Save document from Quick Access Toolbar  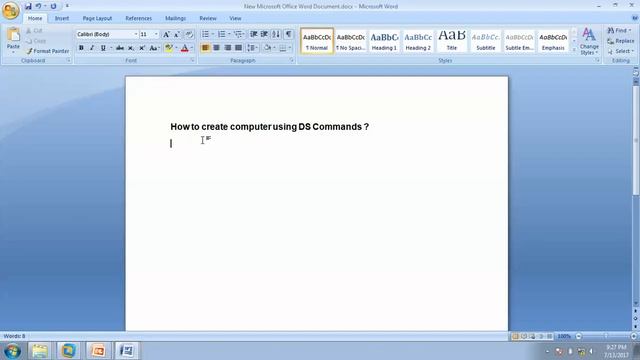coord(28,6)
